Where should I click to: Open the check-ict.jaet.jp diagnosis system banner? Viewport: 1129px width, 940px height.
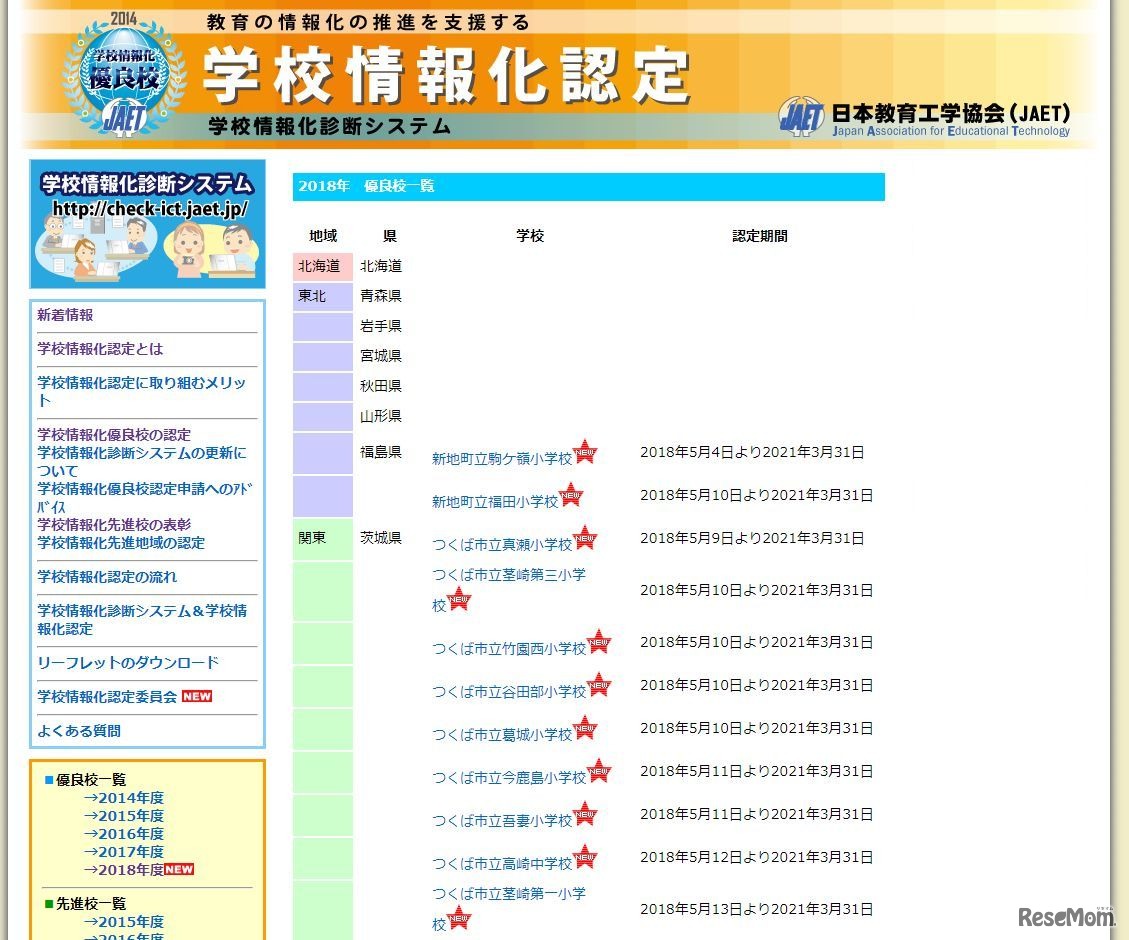(x=147, y=224)
